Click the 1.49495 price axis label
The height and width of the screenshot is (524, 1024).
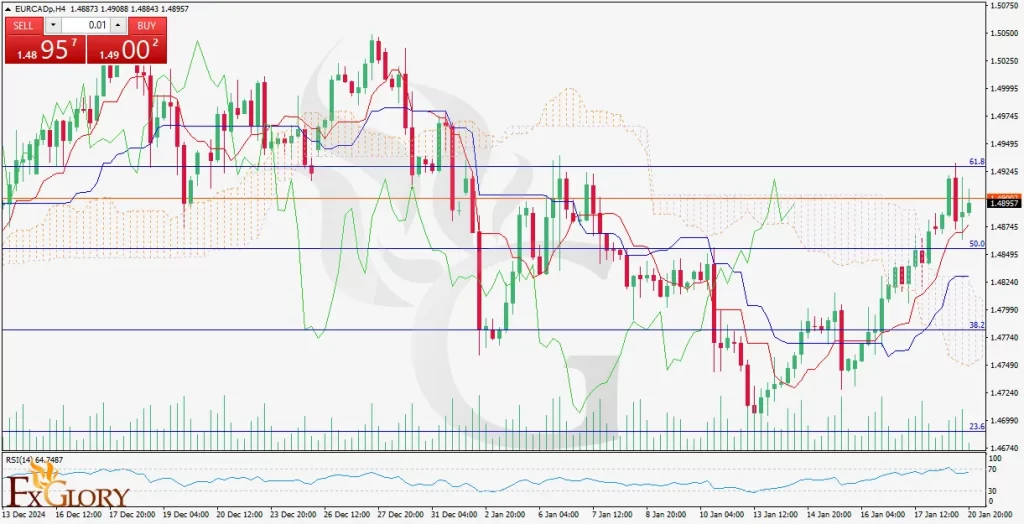point(1006,144)
